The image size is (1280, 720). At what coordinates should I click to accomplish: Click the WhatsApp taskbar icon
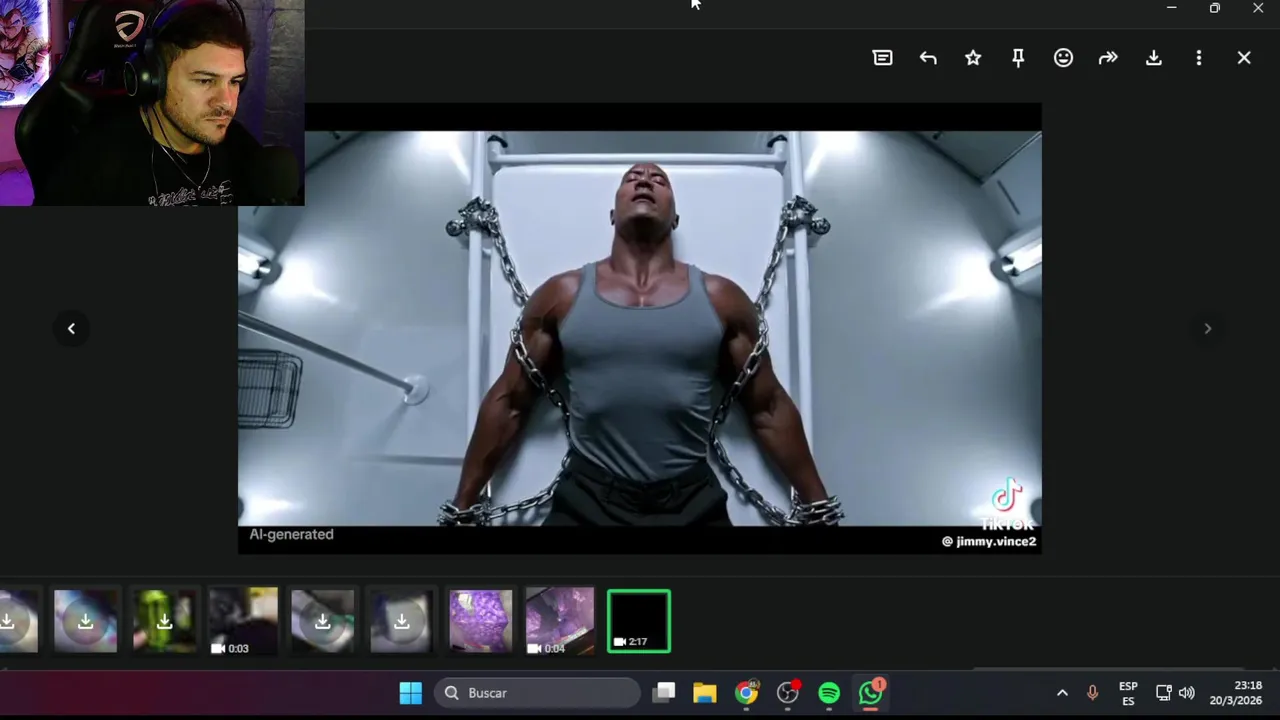coord(871,693)
